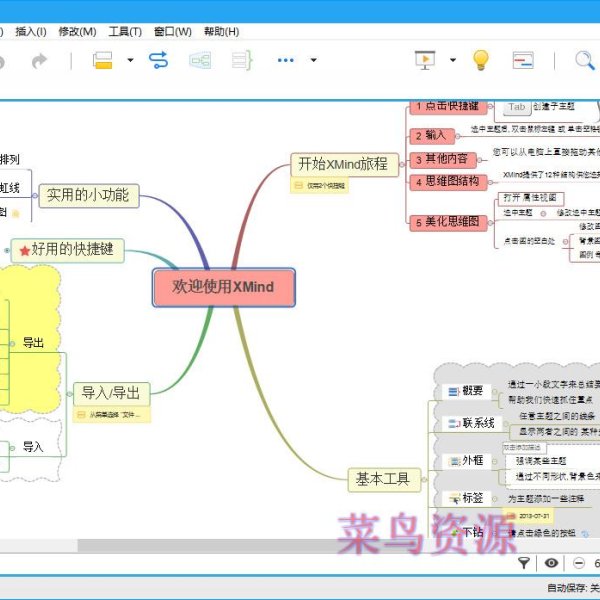Open dropdown arrow next to three-dots icon
Viewport: 600px width, 600px height.
point(314,60)
